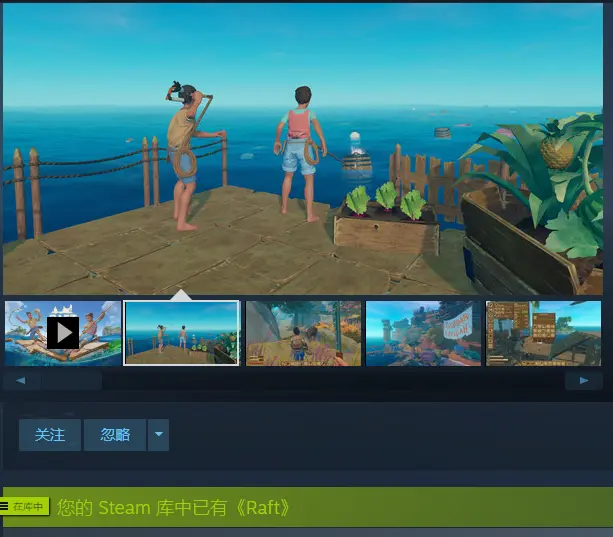Play the Raft trailer video thumbnail

[63, 333]
